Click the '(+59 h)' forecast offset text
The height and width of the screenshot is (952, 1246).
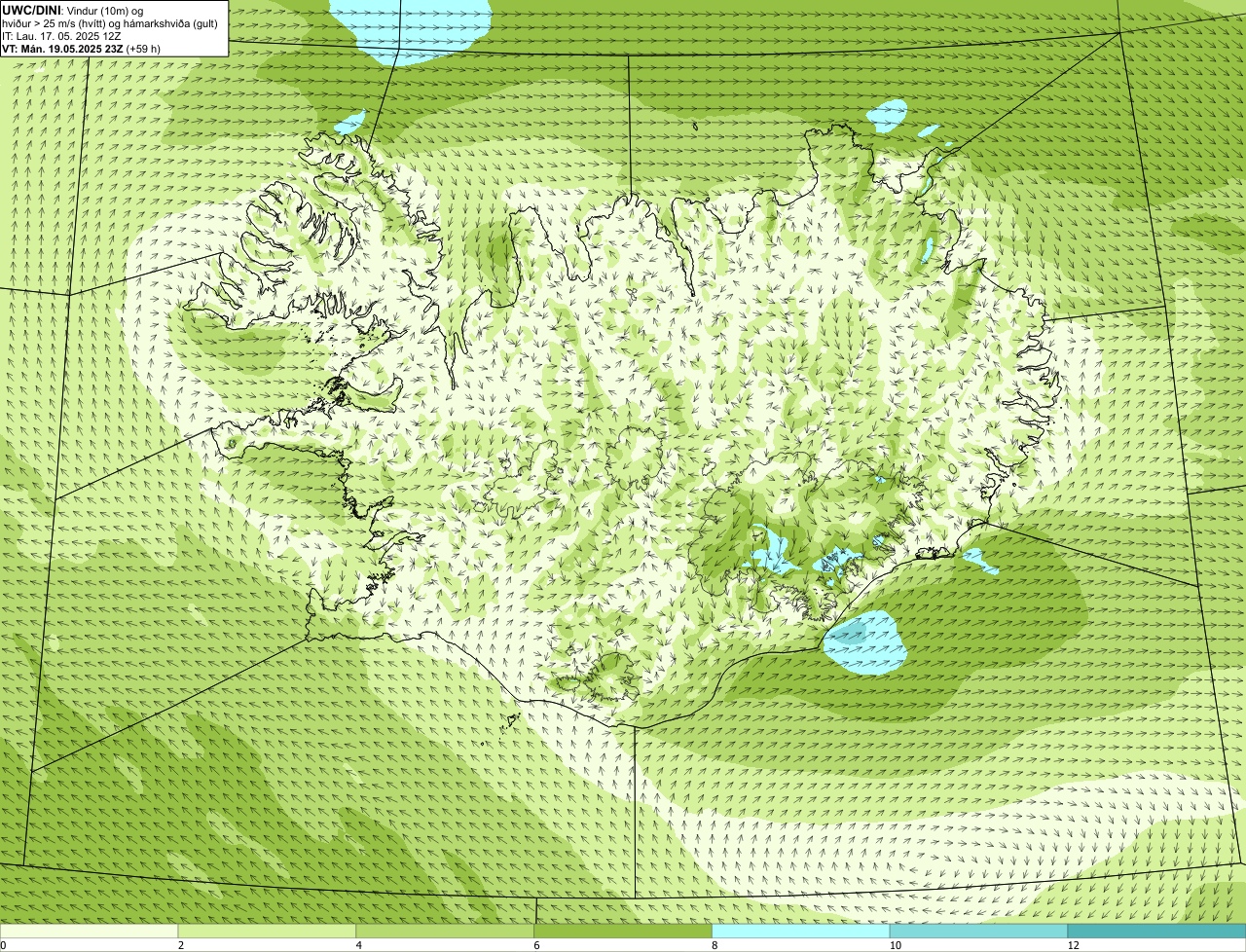coord(143,48)
